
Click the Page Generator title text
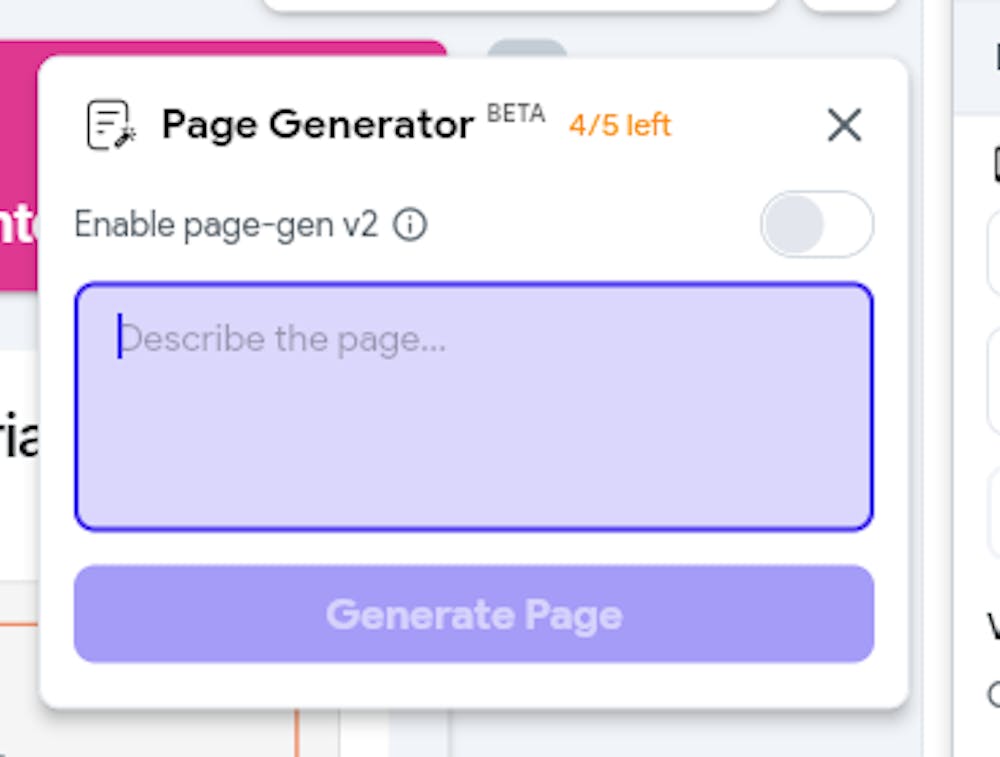coord(318,125)
